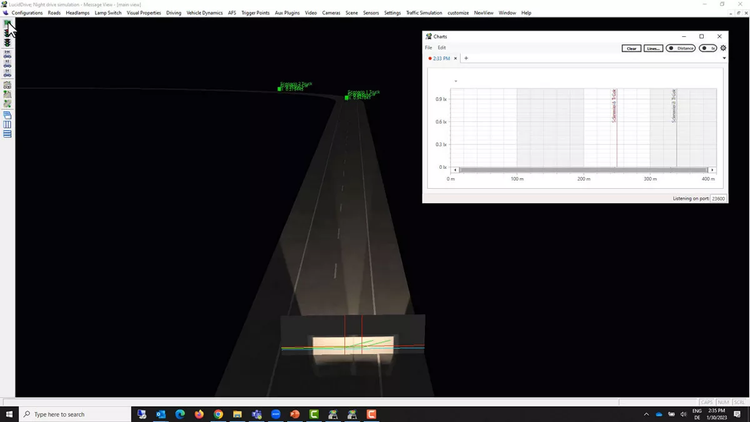Screen dimensions: 750x422
Task: Open the Aux Plugins menu
Action: pyautogui.click(x=287, y=13)
